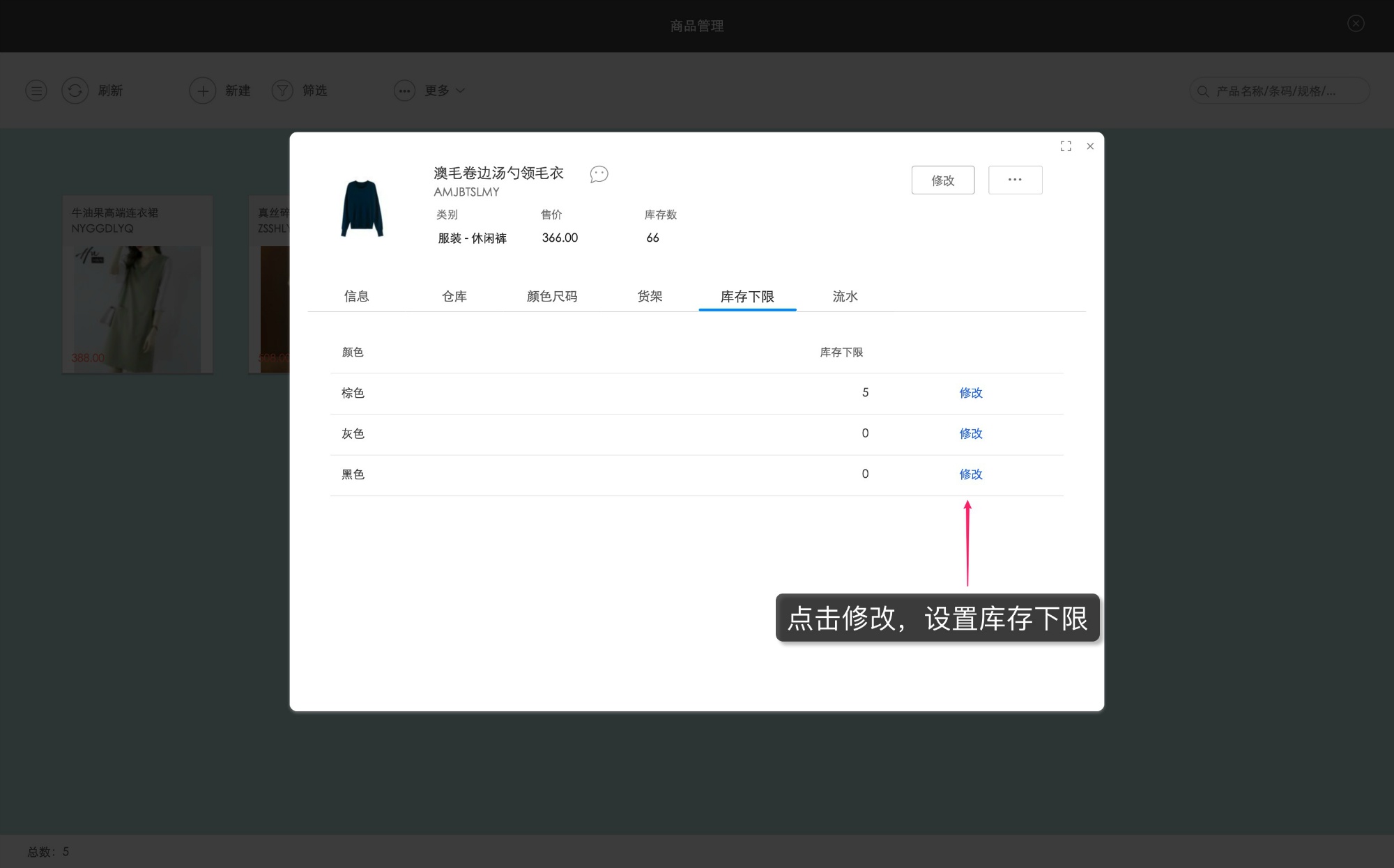Close the 商品管理 window with circle X
This screenshot has width=1394, height=868.
click(x=1356, y=24)
